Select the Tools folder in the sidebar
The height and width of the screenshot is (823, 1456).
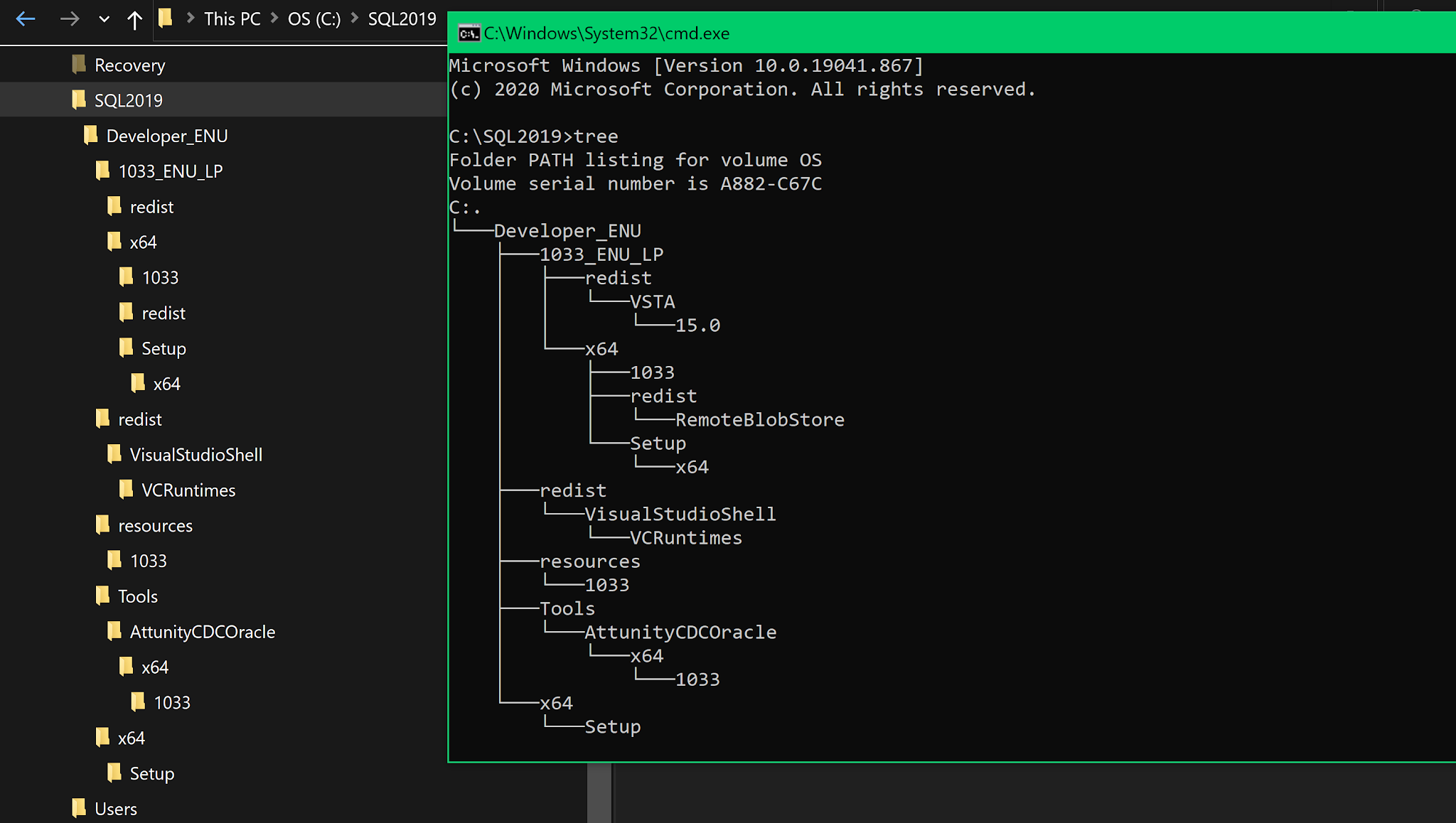point(138,596)
